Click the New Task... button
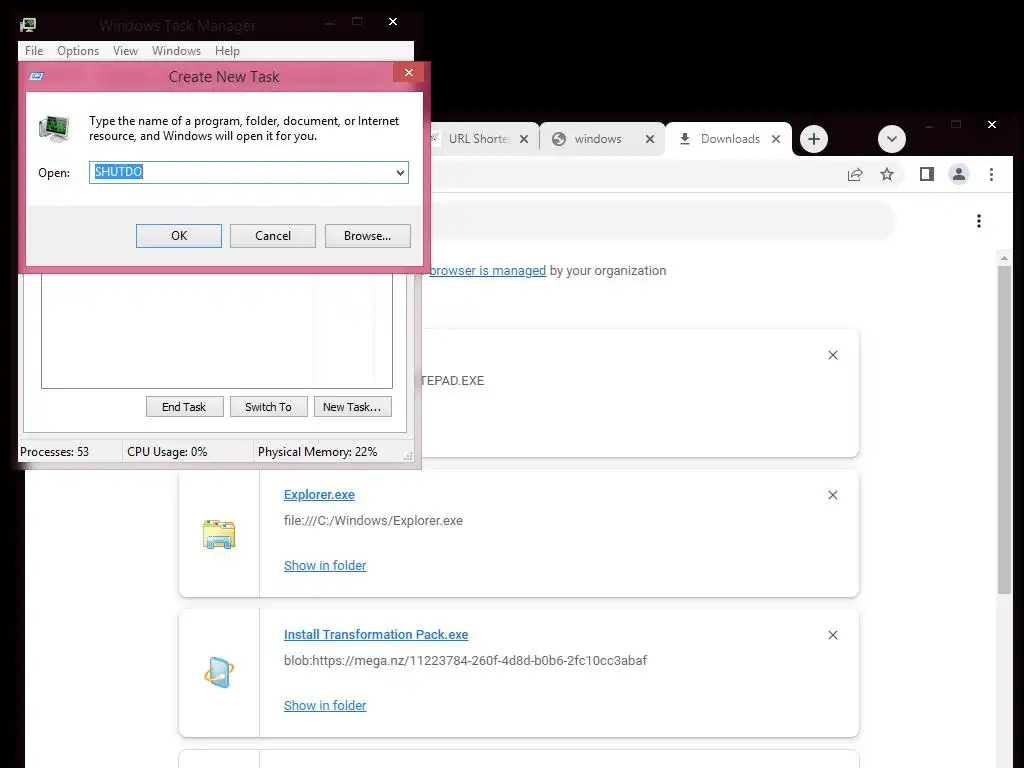This screenshot has height=768, width=1024. tap(352, 407)
